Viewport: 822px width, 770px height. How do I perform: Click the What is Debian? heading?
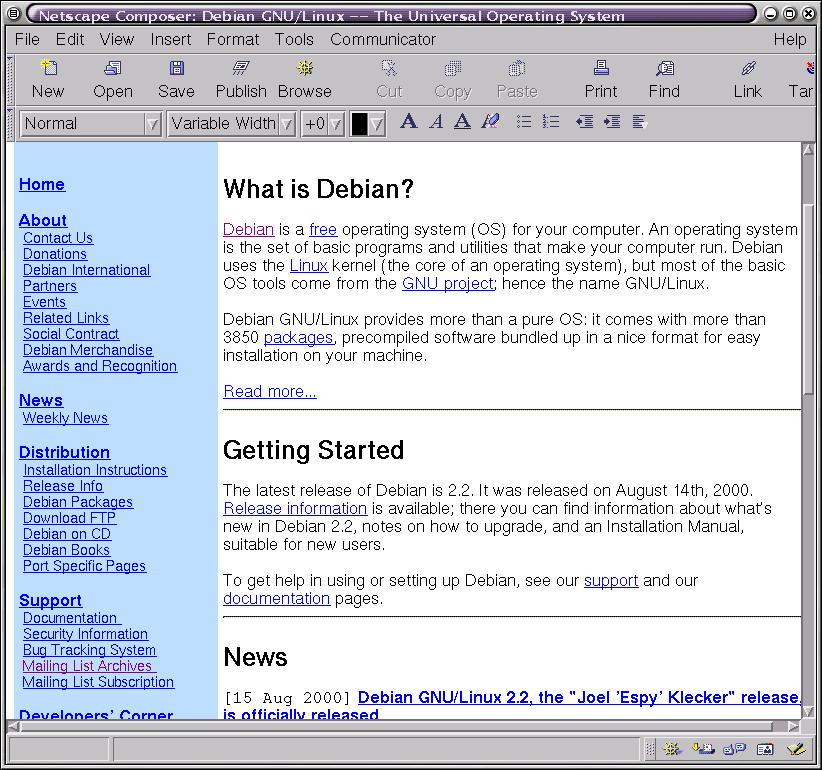tap(318, 189)
